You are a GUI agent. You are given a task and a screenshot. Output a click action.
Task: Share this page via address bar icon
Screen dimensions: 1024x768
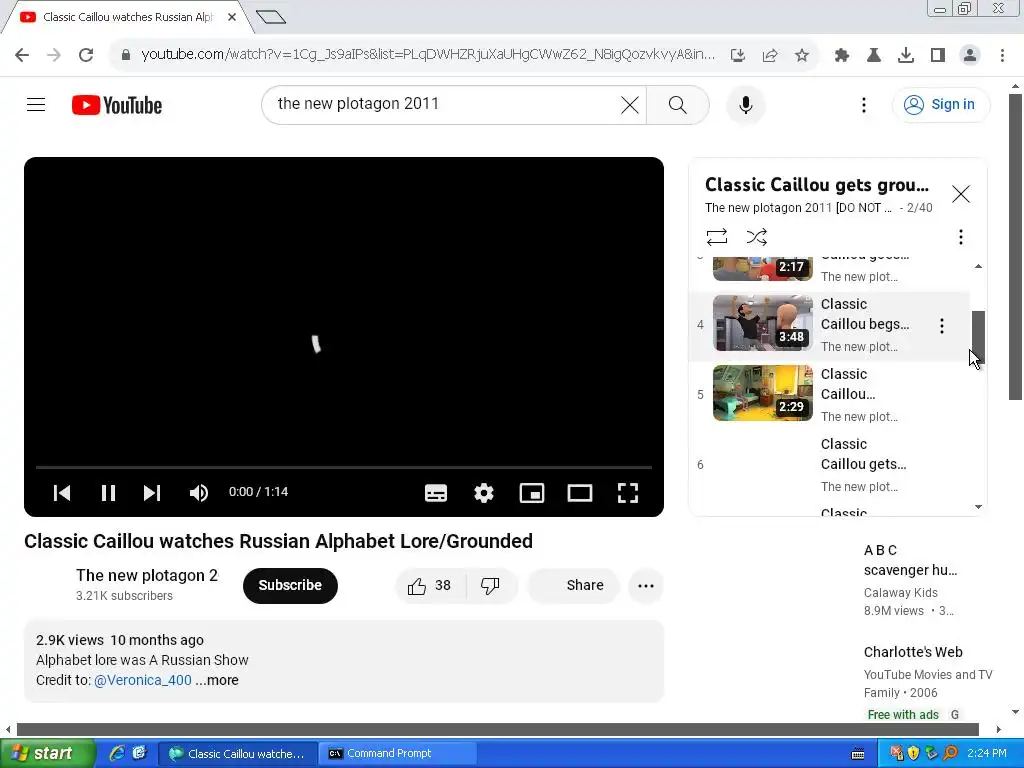[x=770, y=56]
